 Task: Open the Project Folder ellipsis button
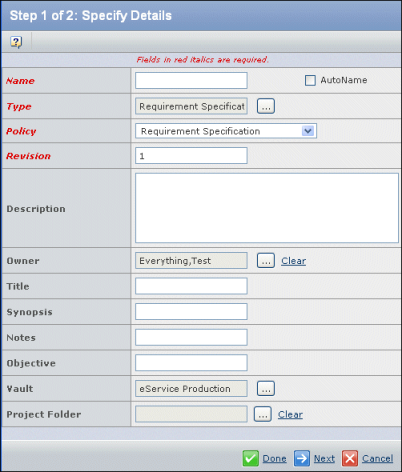[263, 414]
